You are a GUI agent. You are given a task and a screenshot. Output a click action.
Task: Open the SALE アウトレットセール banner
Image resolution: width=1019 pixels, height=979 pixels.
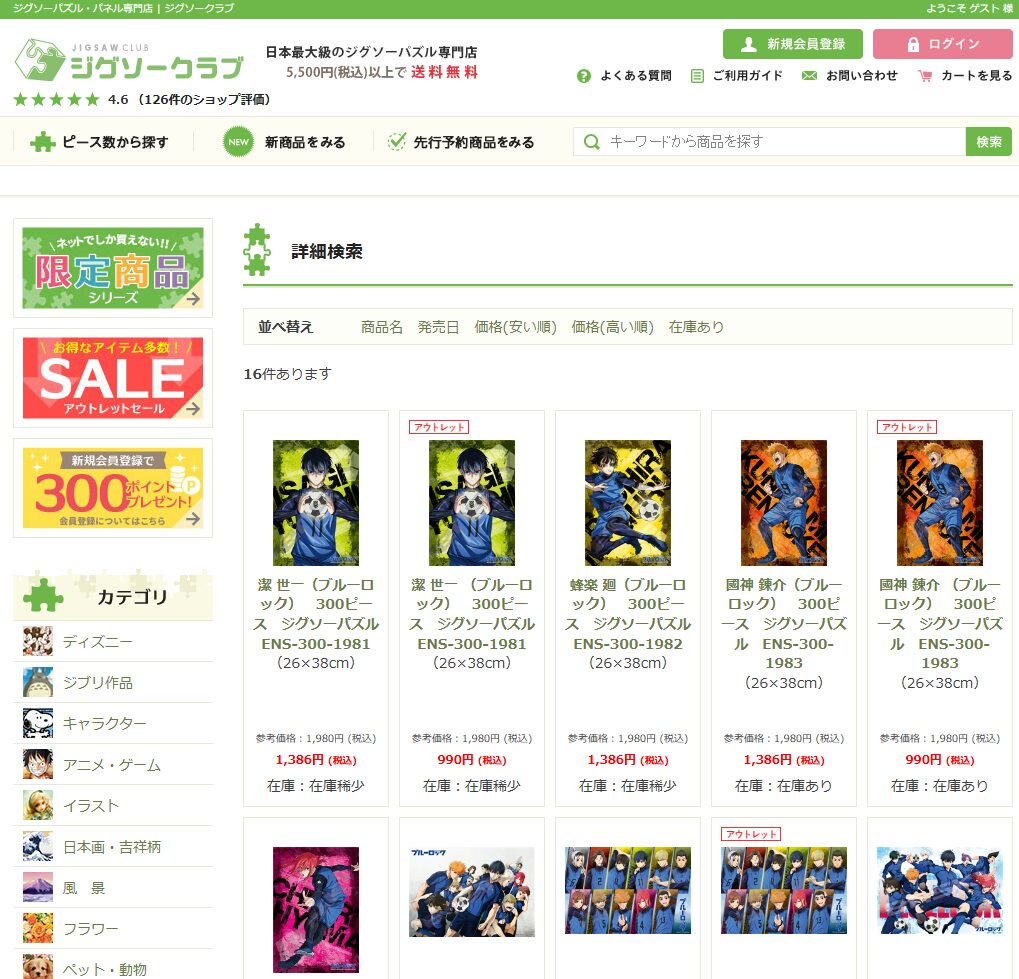tap(113, 378)
